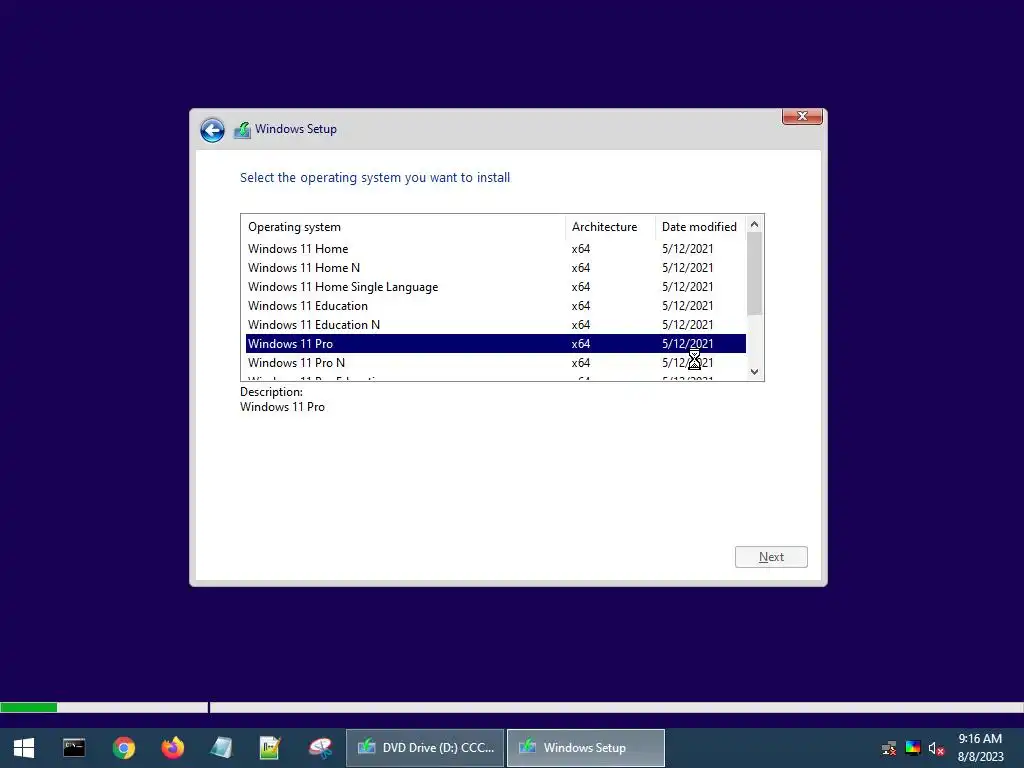Launch Google Chrome from the taskbar
1024x768 pixels.
point(123,748)
